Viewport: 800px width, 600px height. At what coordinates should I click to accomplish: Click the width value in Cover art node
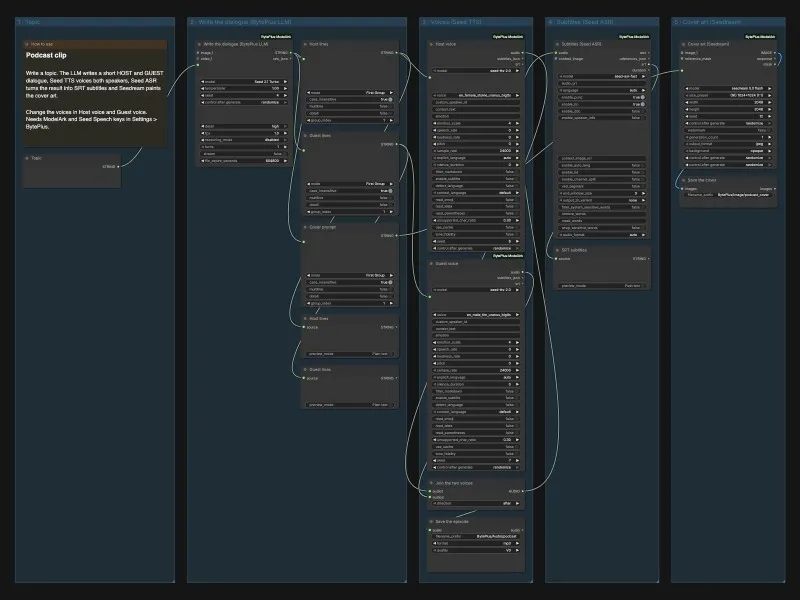(x=759, y=102)
